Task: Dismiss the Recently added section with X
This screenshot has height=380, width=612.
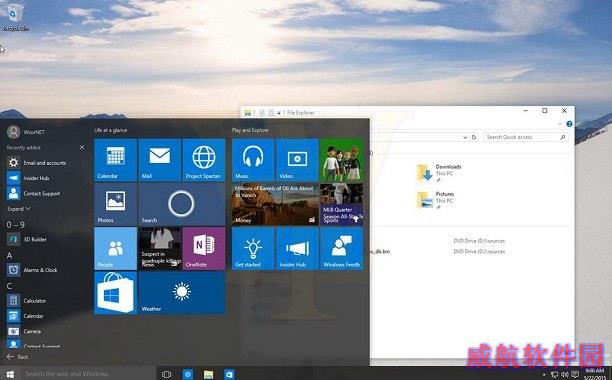Action: tap(82, 147)
